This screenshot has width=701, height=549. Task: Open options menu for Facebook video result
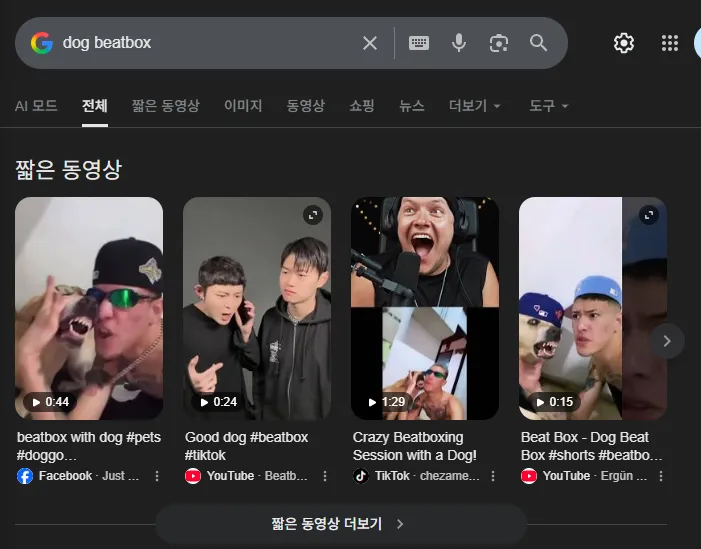point(157,476)
